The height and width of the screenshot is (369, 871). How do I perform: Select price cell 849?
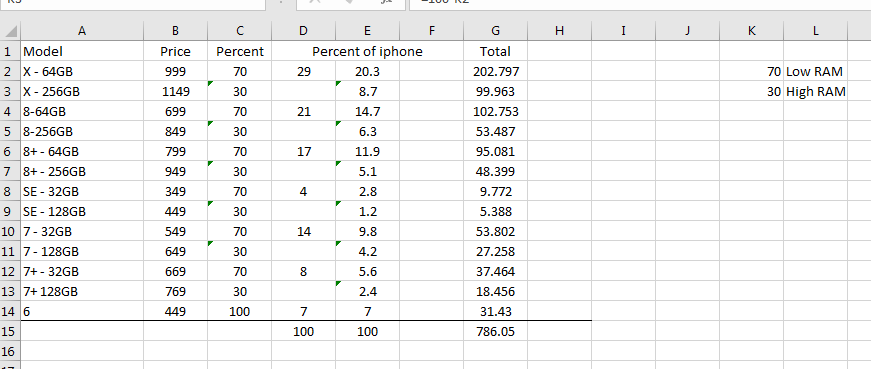(175, 132)
